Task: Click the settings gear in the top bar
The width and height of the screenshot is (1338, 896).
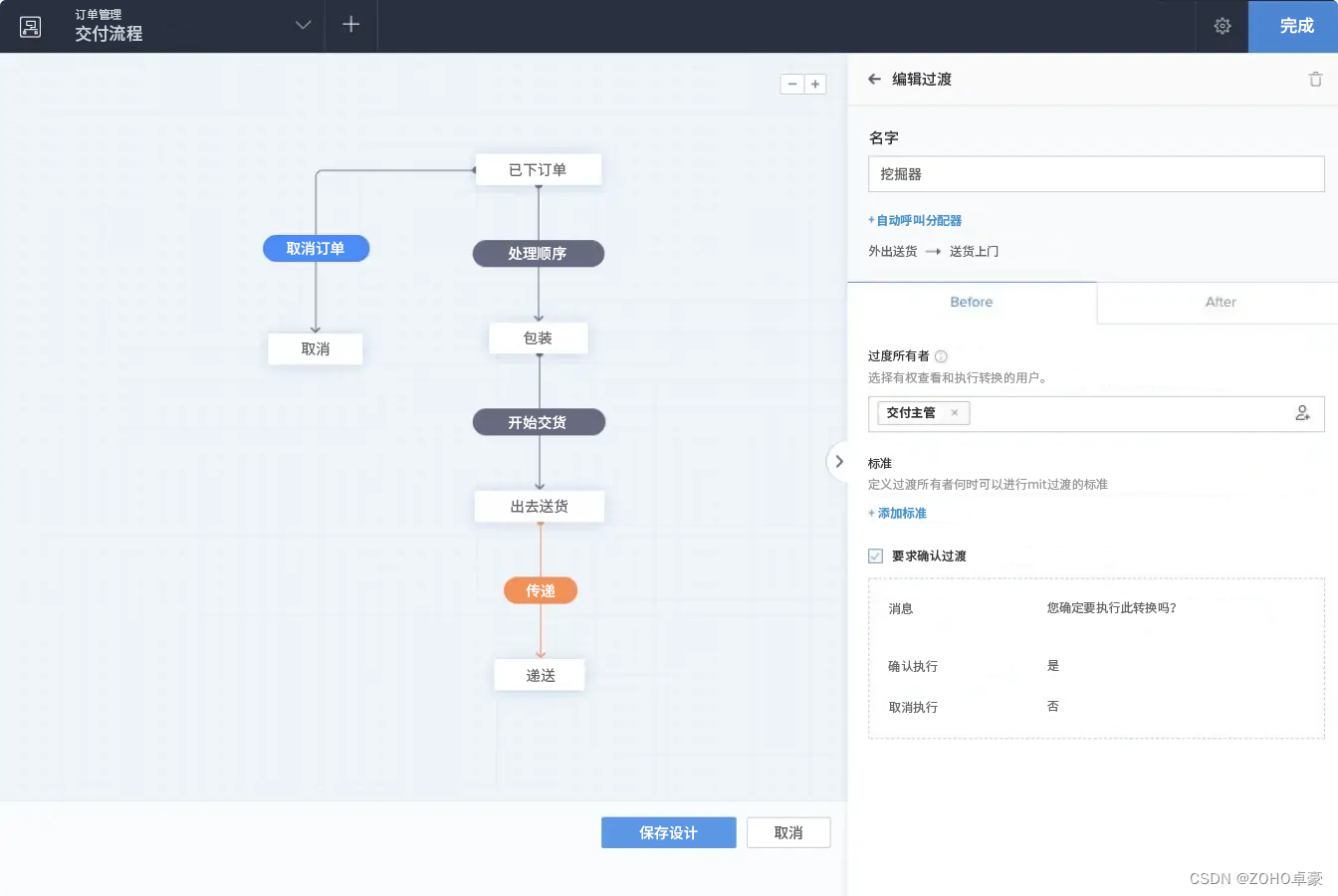Action: pos(1222,27)
